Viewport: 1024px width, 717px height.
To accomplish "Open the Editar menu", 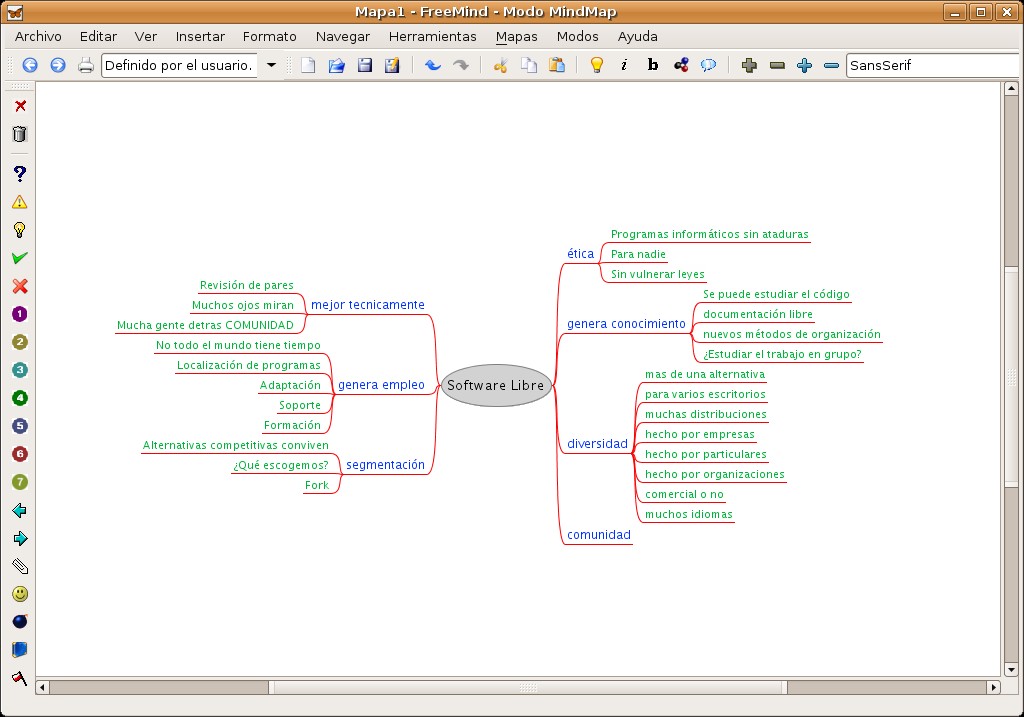I will [x=98, y=37].
